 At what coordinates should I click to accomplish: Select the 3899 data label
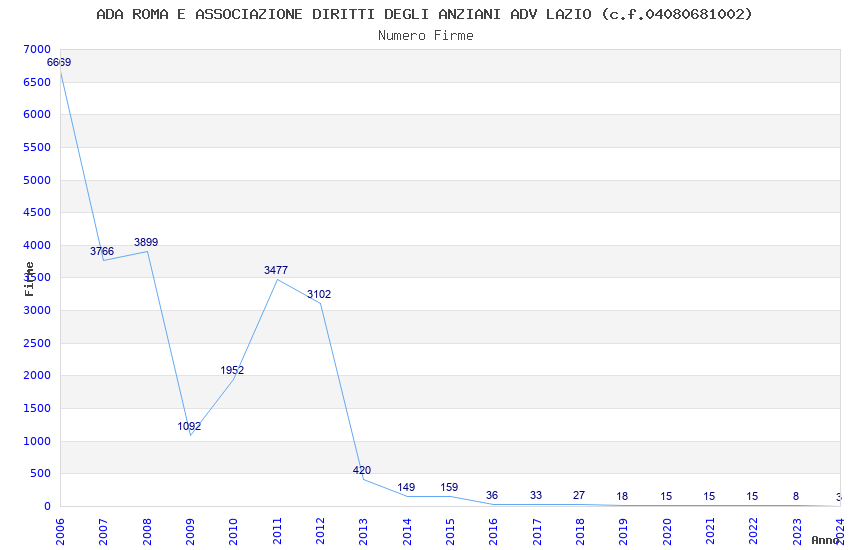(x=146, y=242)
